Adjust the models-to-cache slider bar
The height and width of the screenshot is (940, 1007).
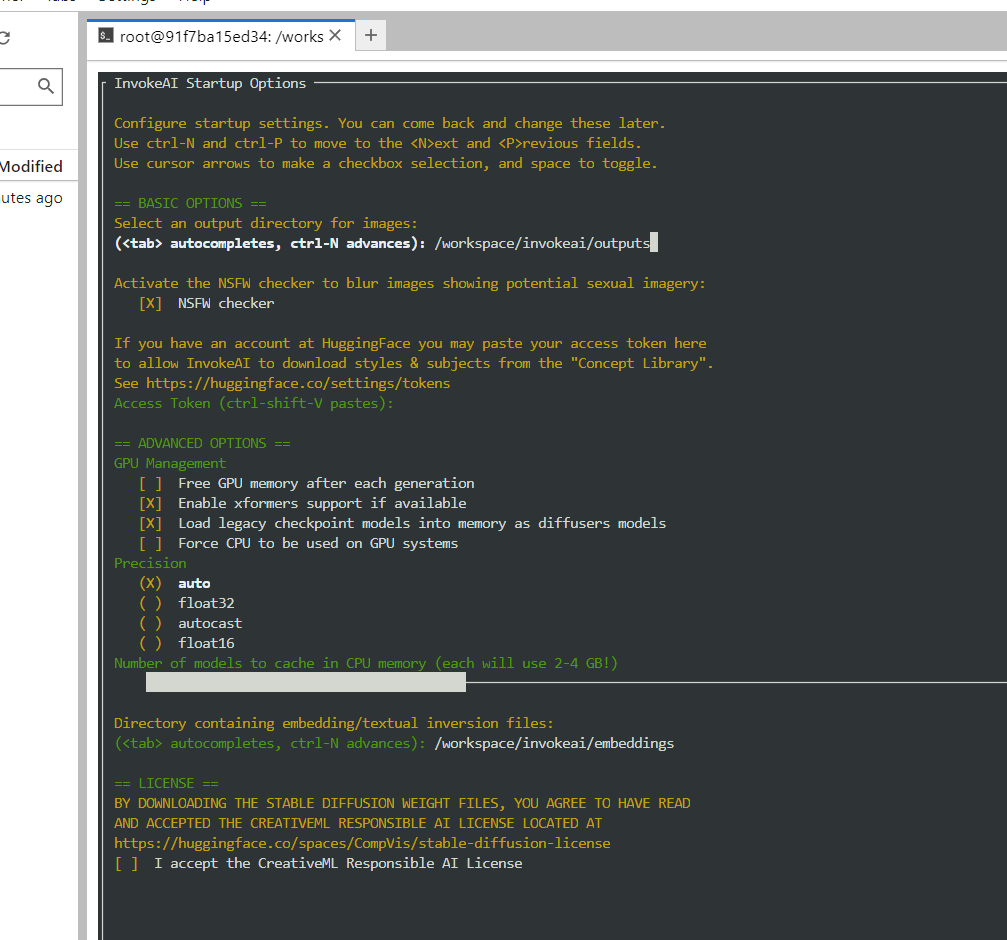[305, 682]
